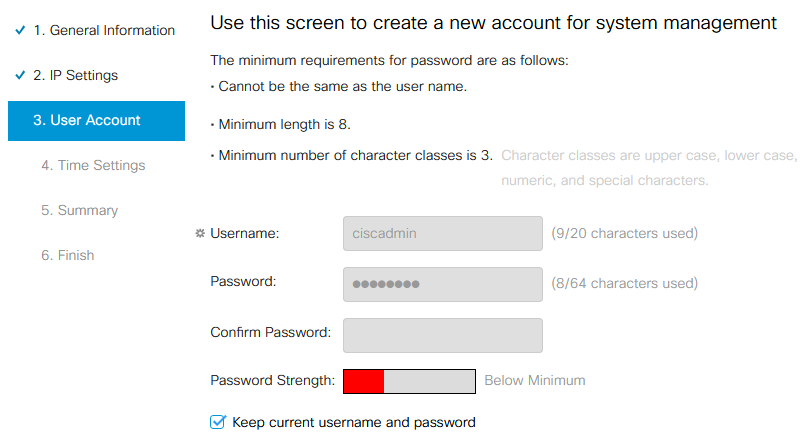Click the Keep current username and password label

click(x=354, y=422)
